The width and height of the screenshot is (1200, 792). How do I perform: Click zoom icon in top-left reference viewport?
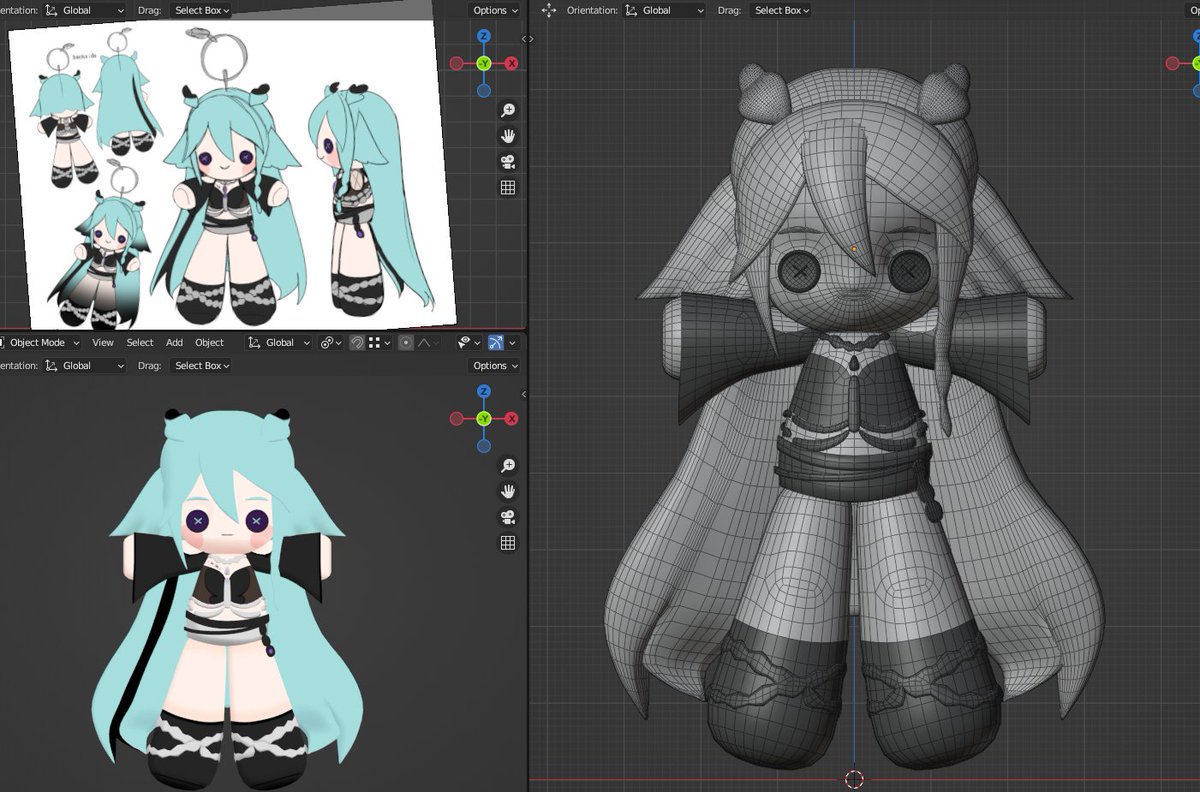click(x=508, y=110)
